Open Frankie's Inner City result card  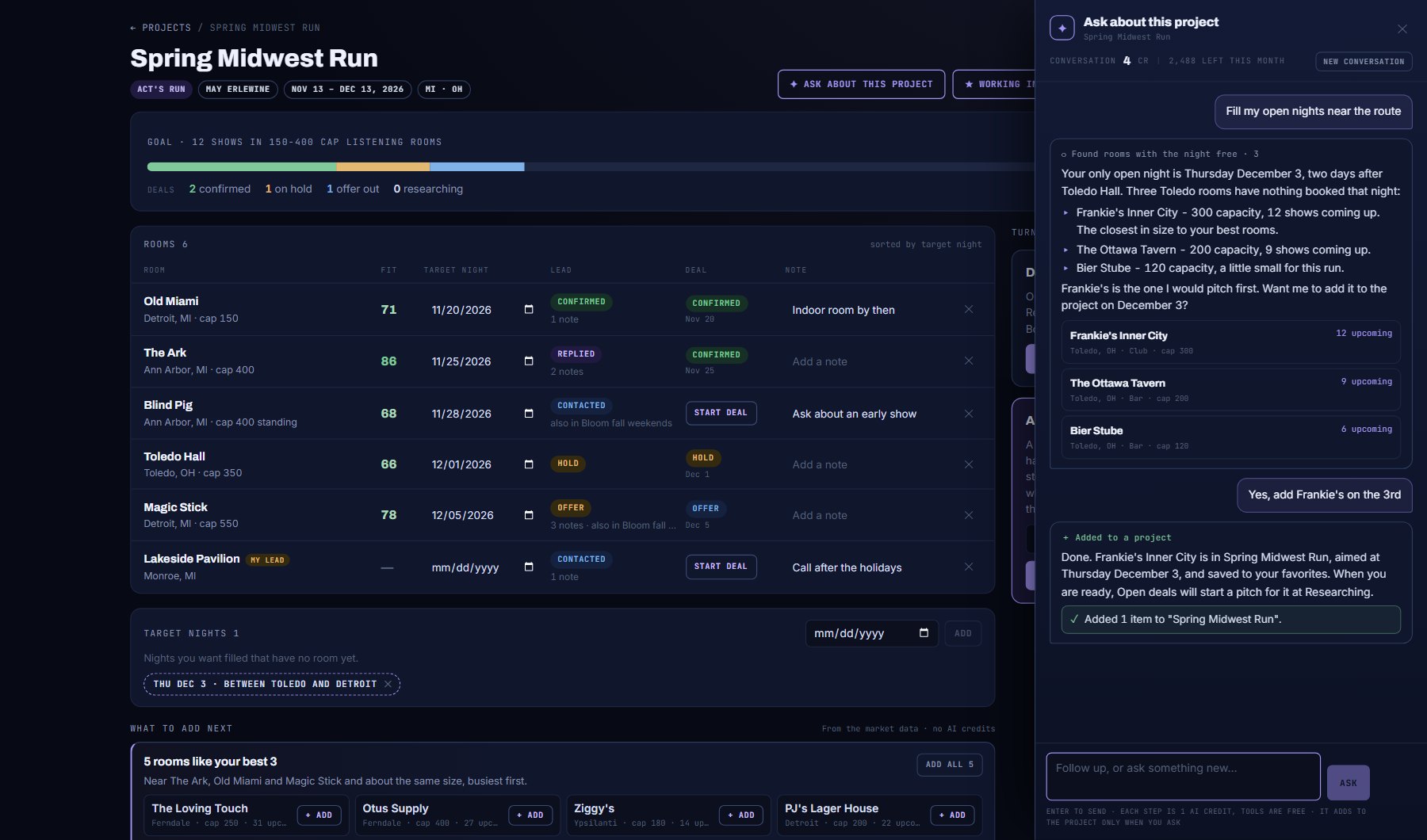(1230, 342)
